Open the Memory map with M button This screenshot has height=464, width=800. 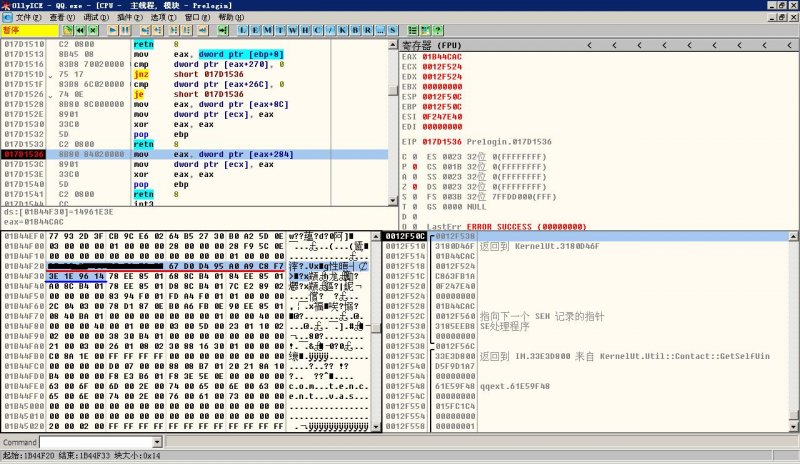click(267, 30)
